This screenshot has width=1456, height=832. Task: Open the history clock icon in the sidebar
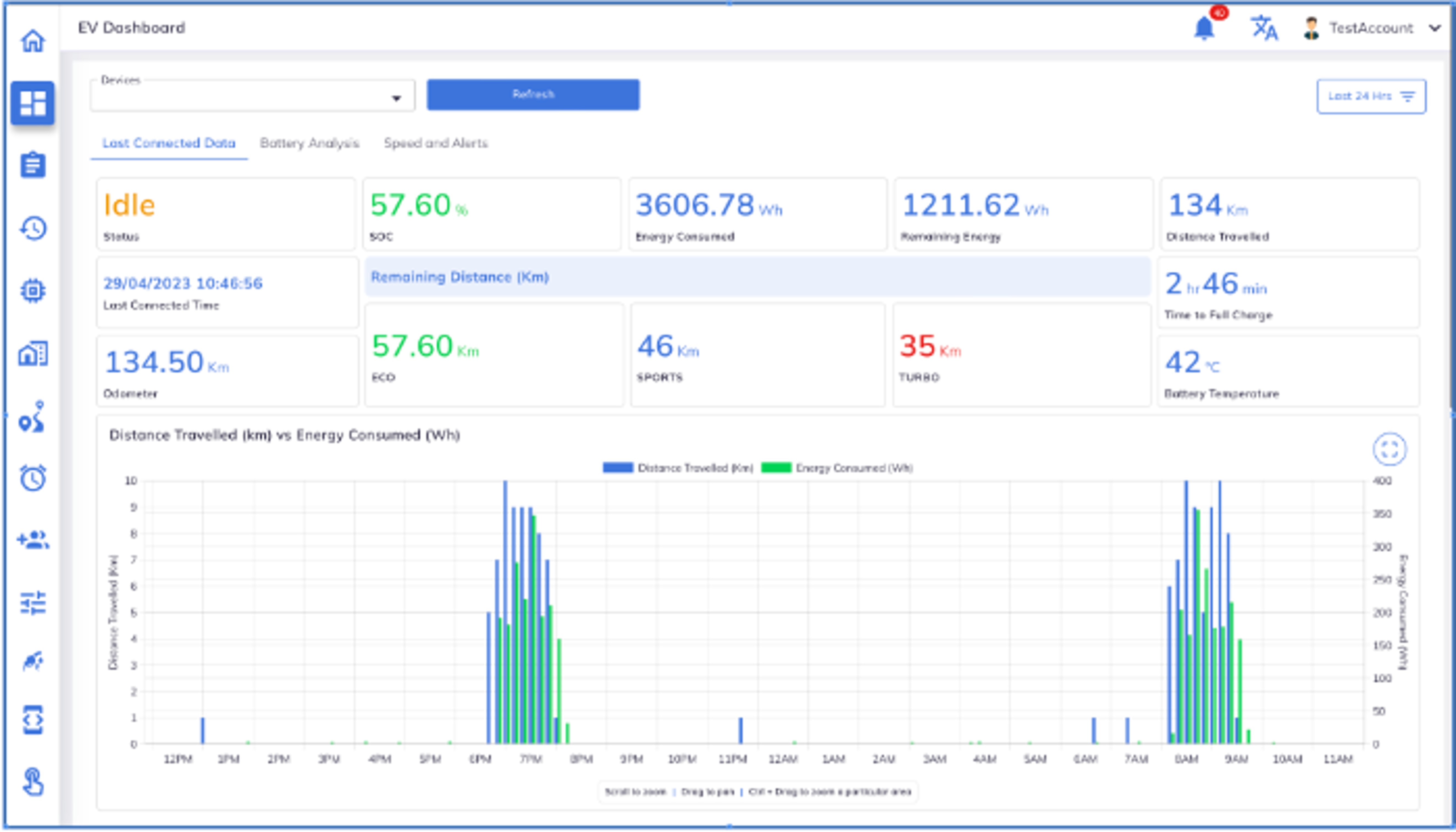(32, 228)
